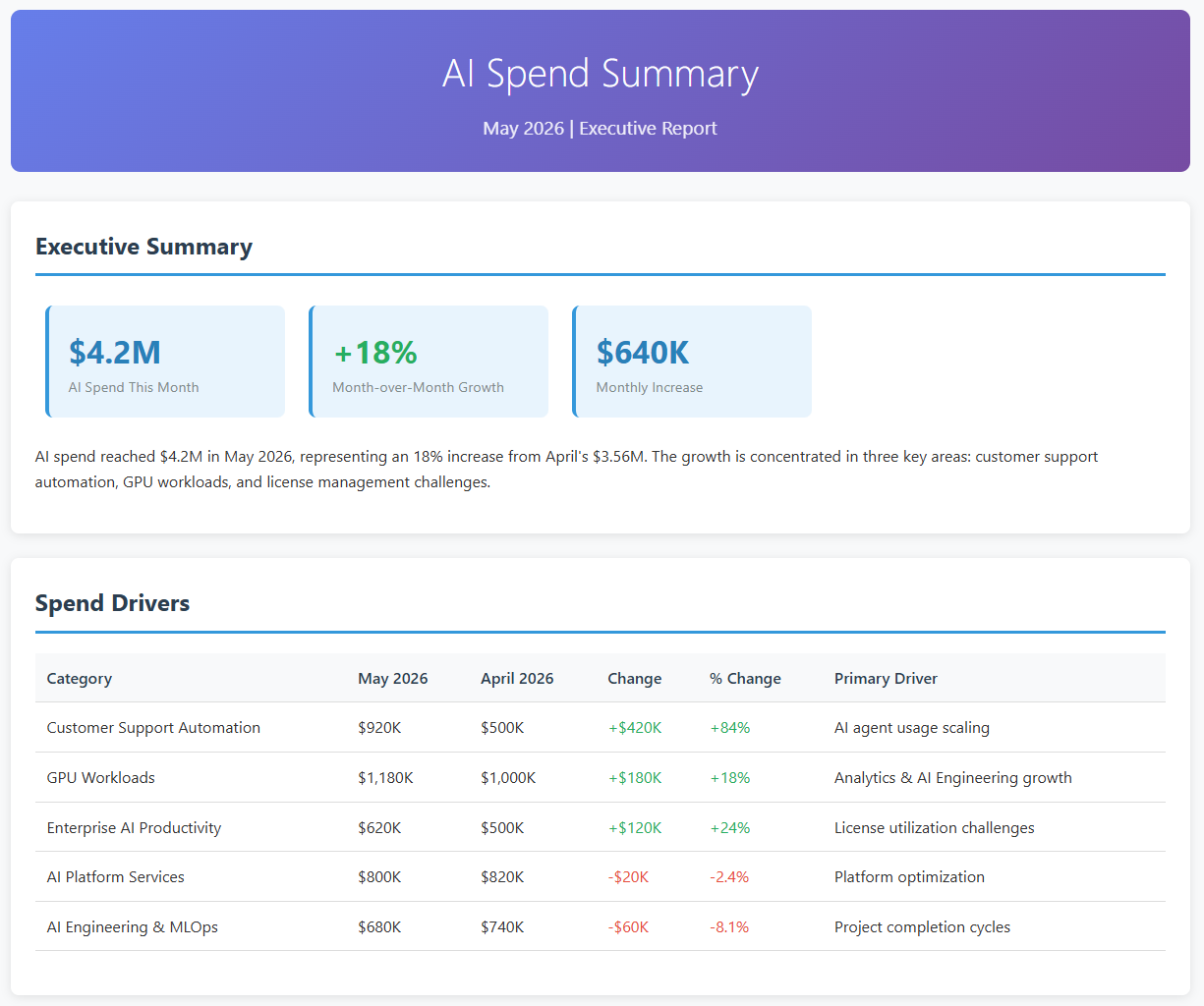The height and width of the screenshot is (1006, 1204).
Task: Click the +24% percent change cell
Action: click(x=729, y=828)
